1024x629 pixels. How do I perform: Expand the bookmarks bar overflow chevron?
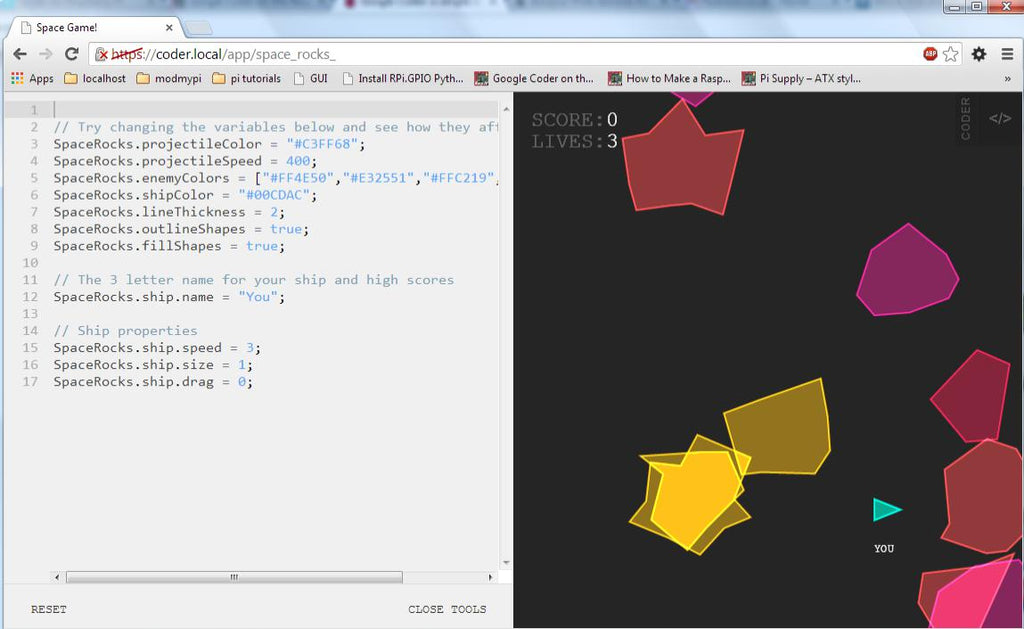(x=1007, y=78)
